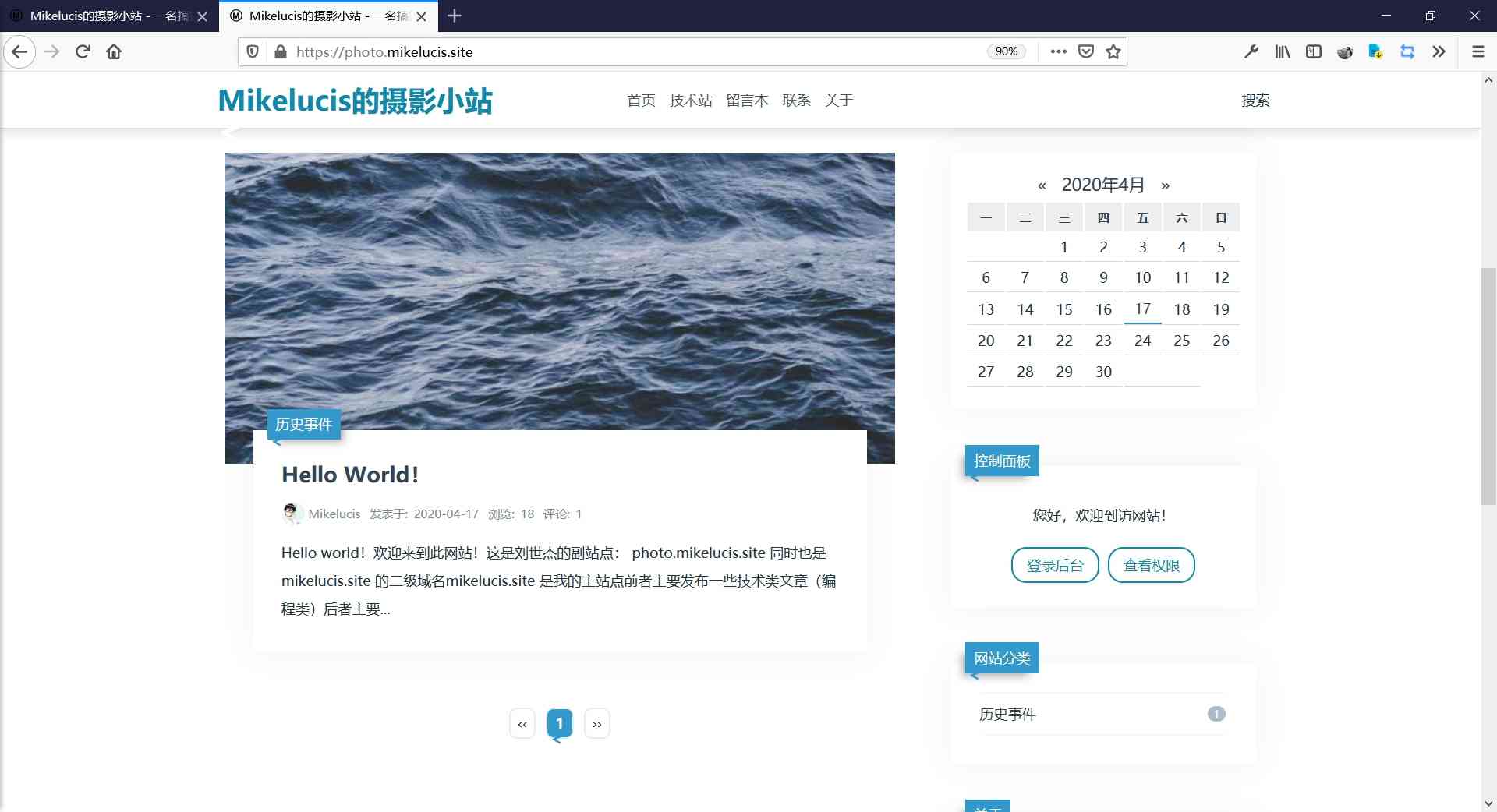Select the second active Mikelucis tab

click(x=328, y=16)
